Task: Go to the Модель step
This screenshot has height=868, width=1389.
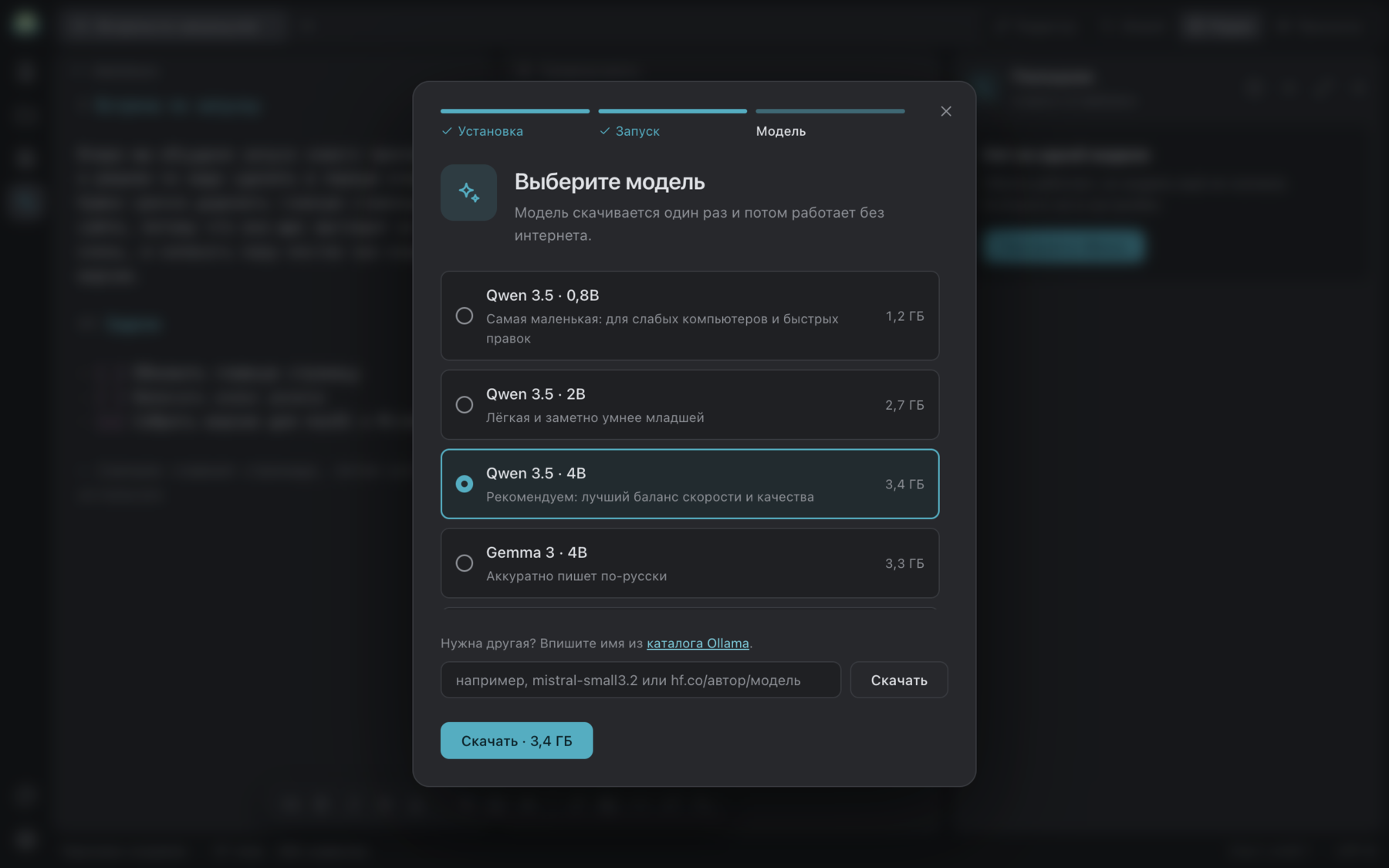Action: (x=781, y=131)
